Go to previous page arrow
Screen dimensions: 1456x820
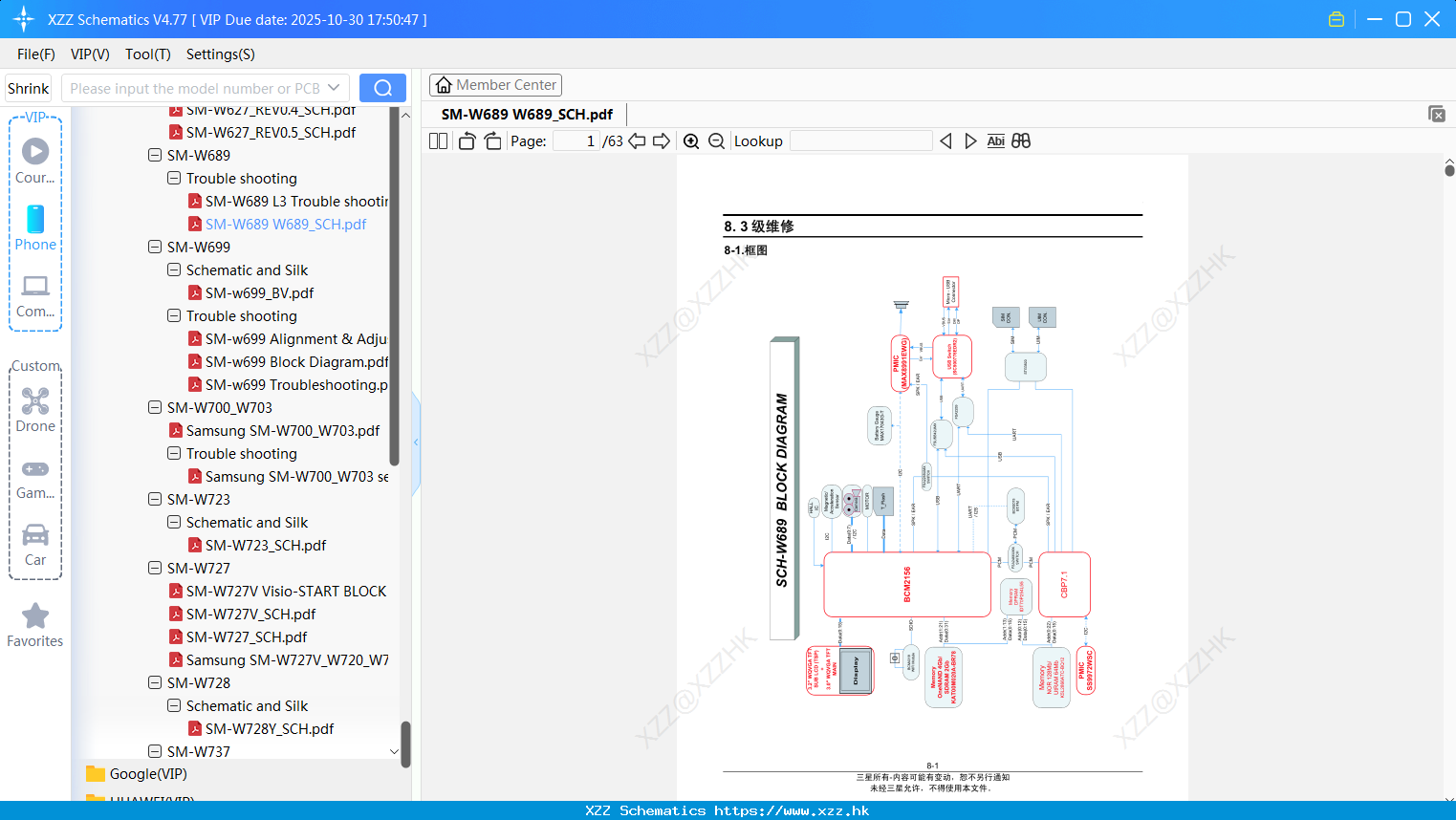click(637, 141)
